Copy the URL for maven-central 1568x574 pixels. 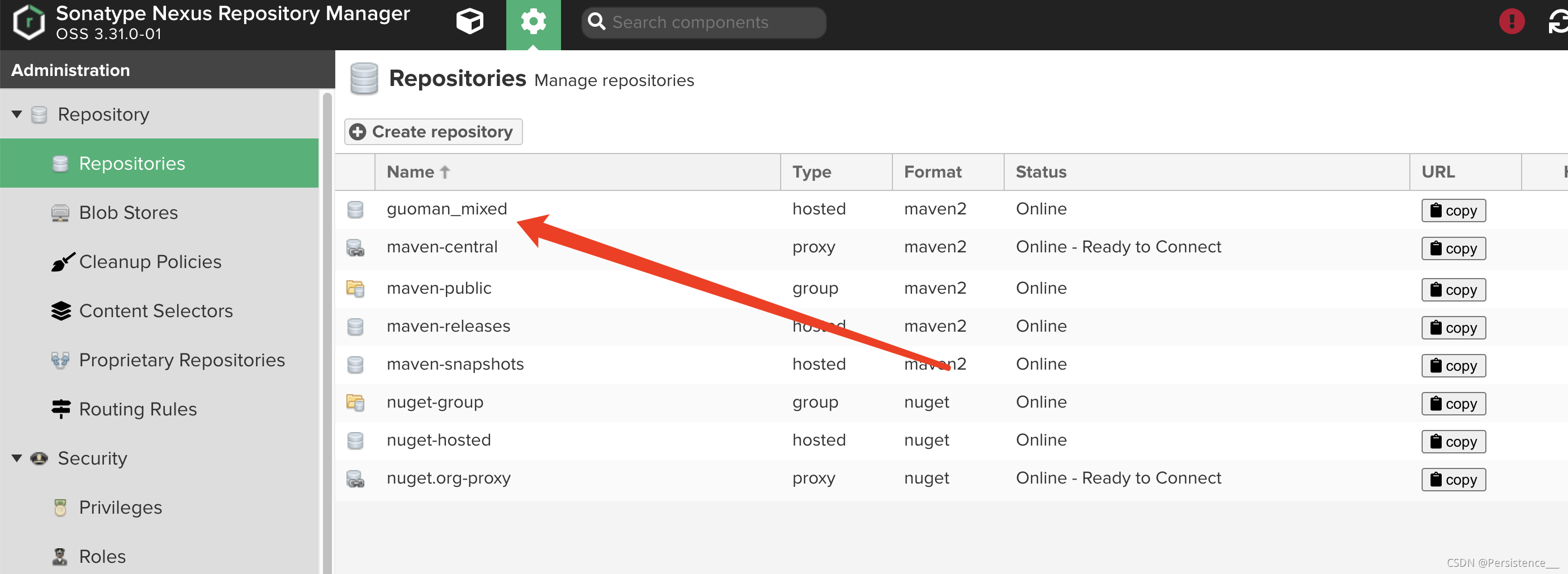point(1453,248)
